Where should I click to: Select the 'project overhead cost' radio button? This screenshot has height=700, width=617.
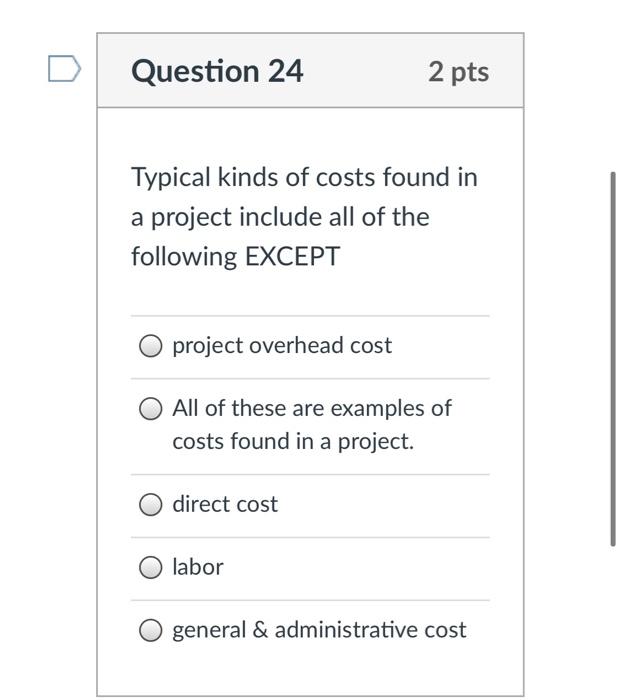150,346
